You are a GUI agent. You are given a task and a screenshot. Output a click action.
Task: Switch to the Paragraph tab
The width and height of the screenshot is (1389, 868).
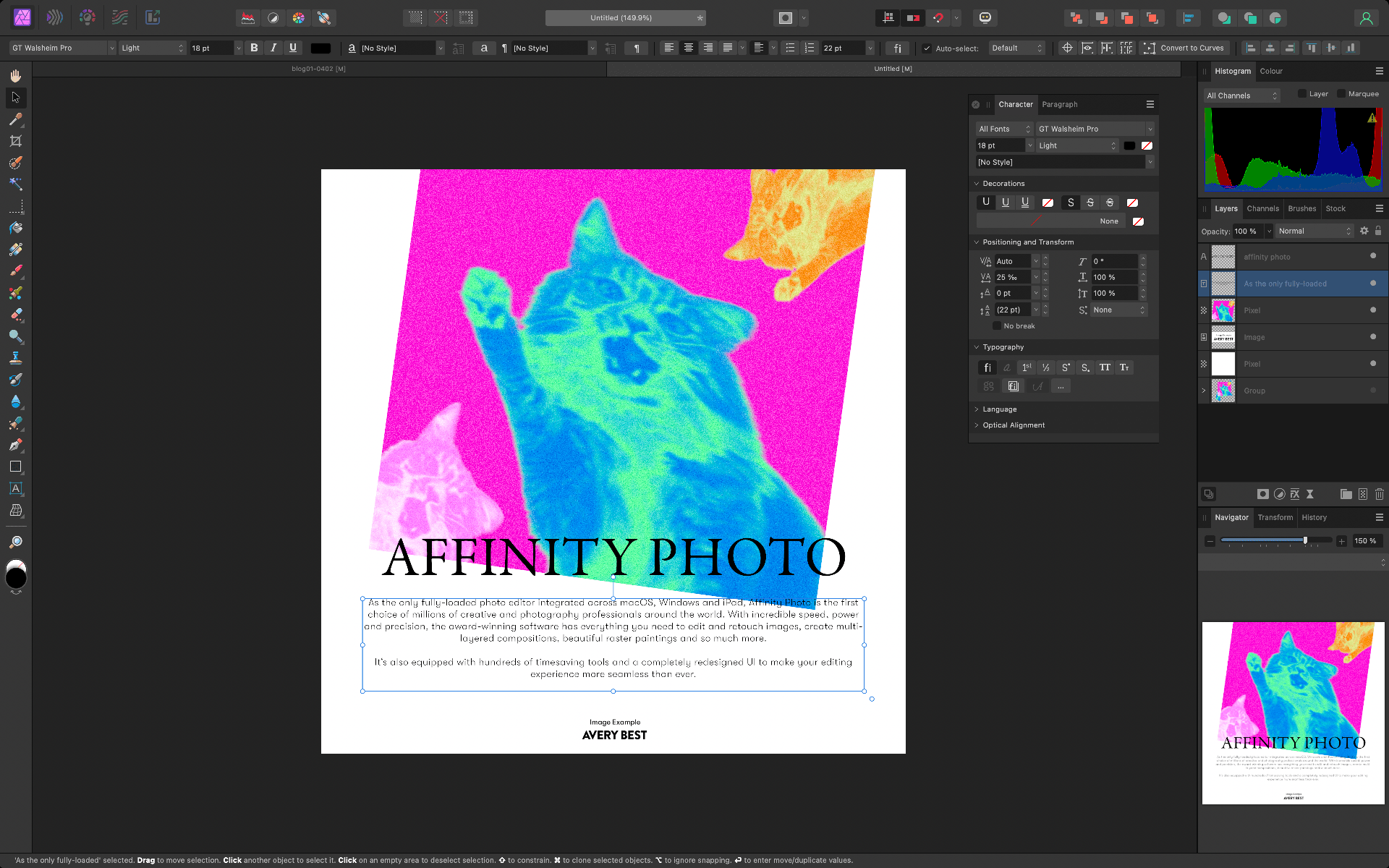pos(1060,104)
